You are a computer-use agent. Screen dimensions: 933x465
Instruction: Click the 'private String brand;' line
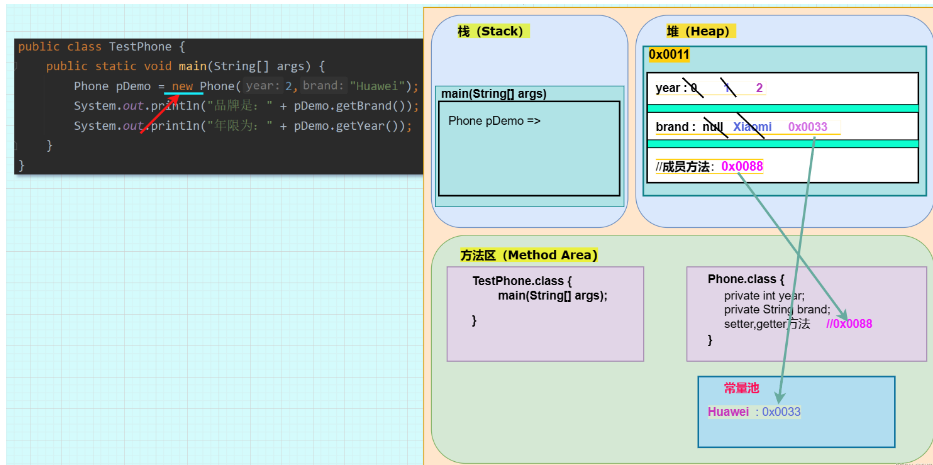(777, 310)
